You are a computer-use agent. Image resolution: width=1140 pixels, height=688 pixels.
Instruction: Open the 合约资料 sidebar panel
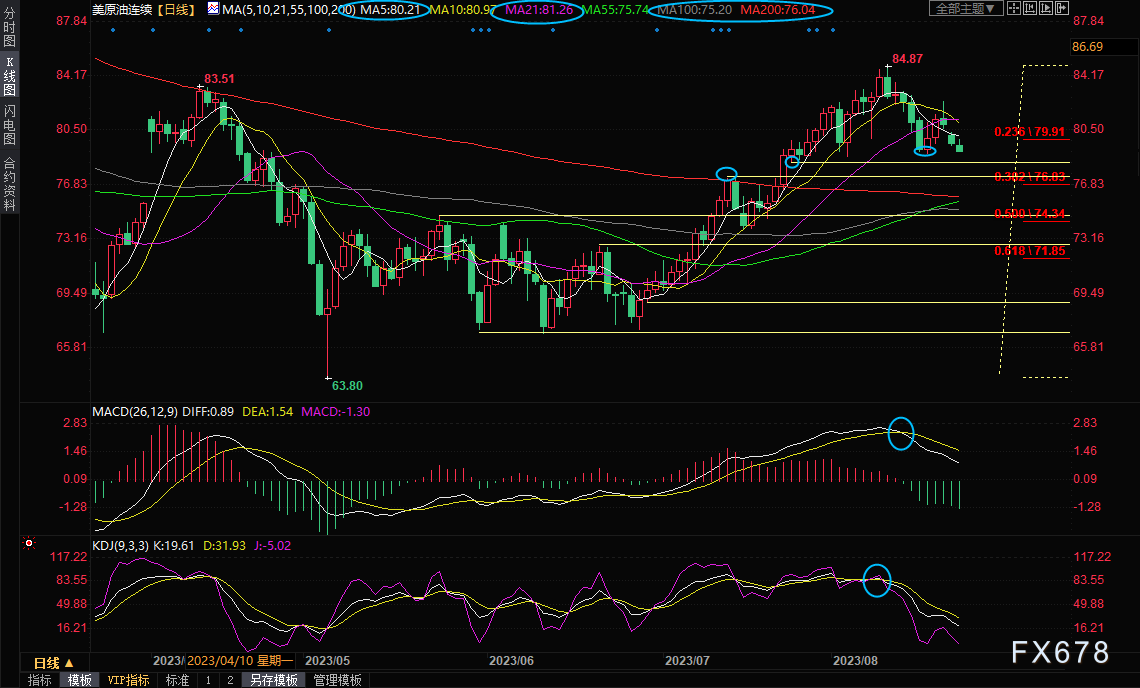click(9, 183)
